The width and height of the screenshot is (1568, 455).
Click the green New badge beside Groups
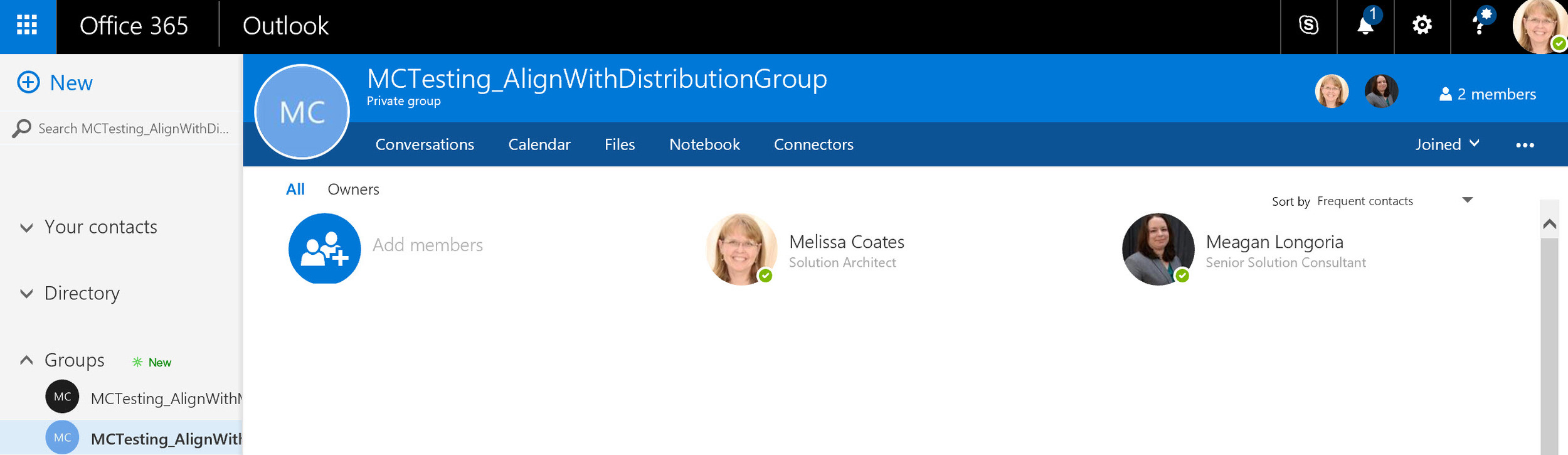pos(151,362)
